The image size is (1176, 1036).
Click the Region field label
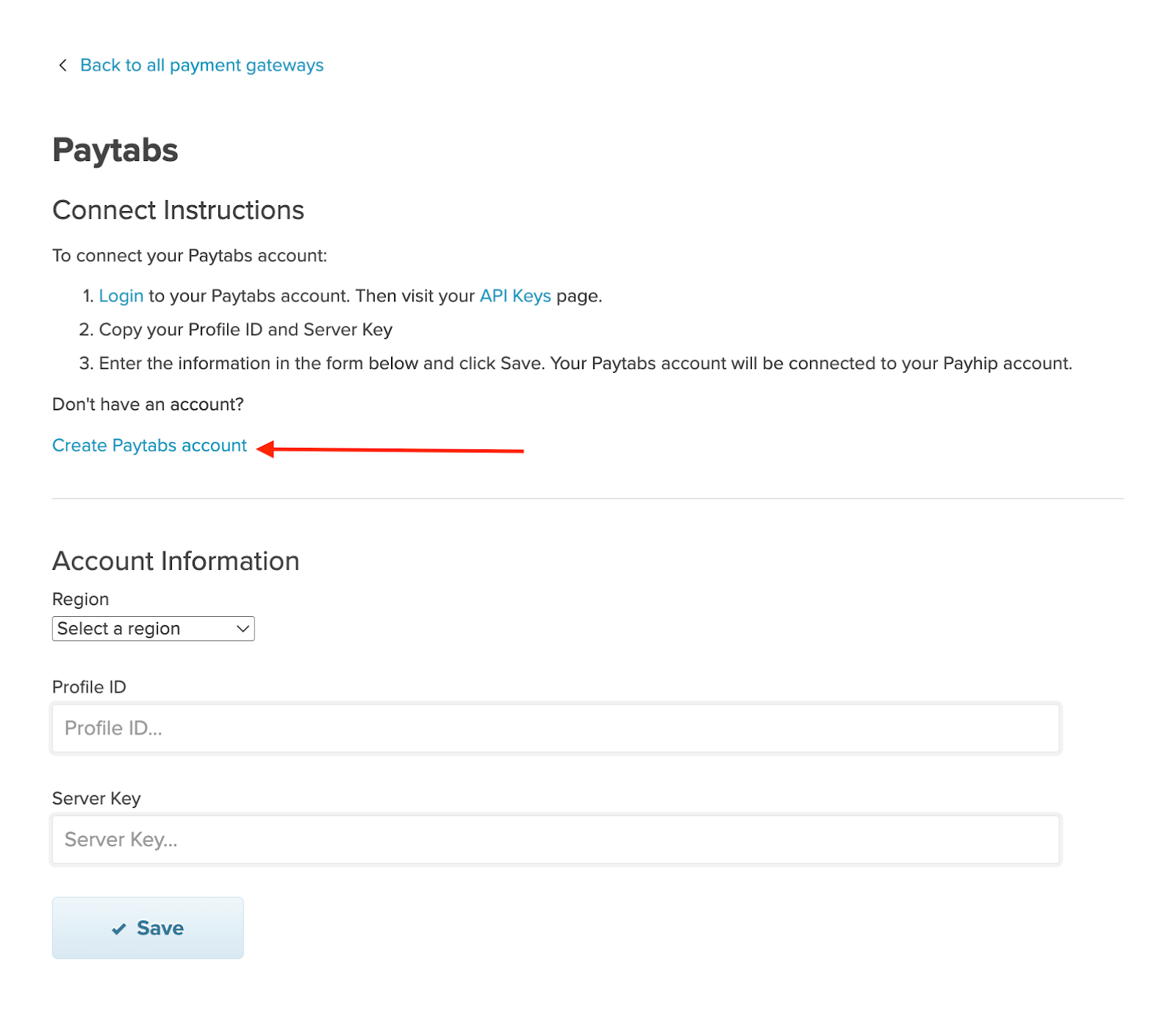tap(81, 599)
